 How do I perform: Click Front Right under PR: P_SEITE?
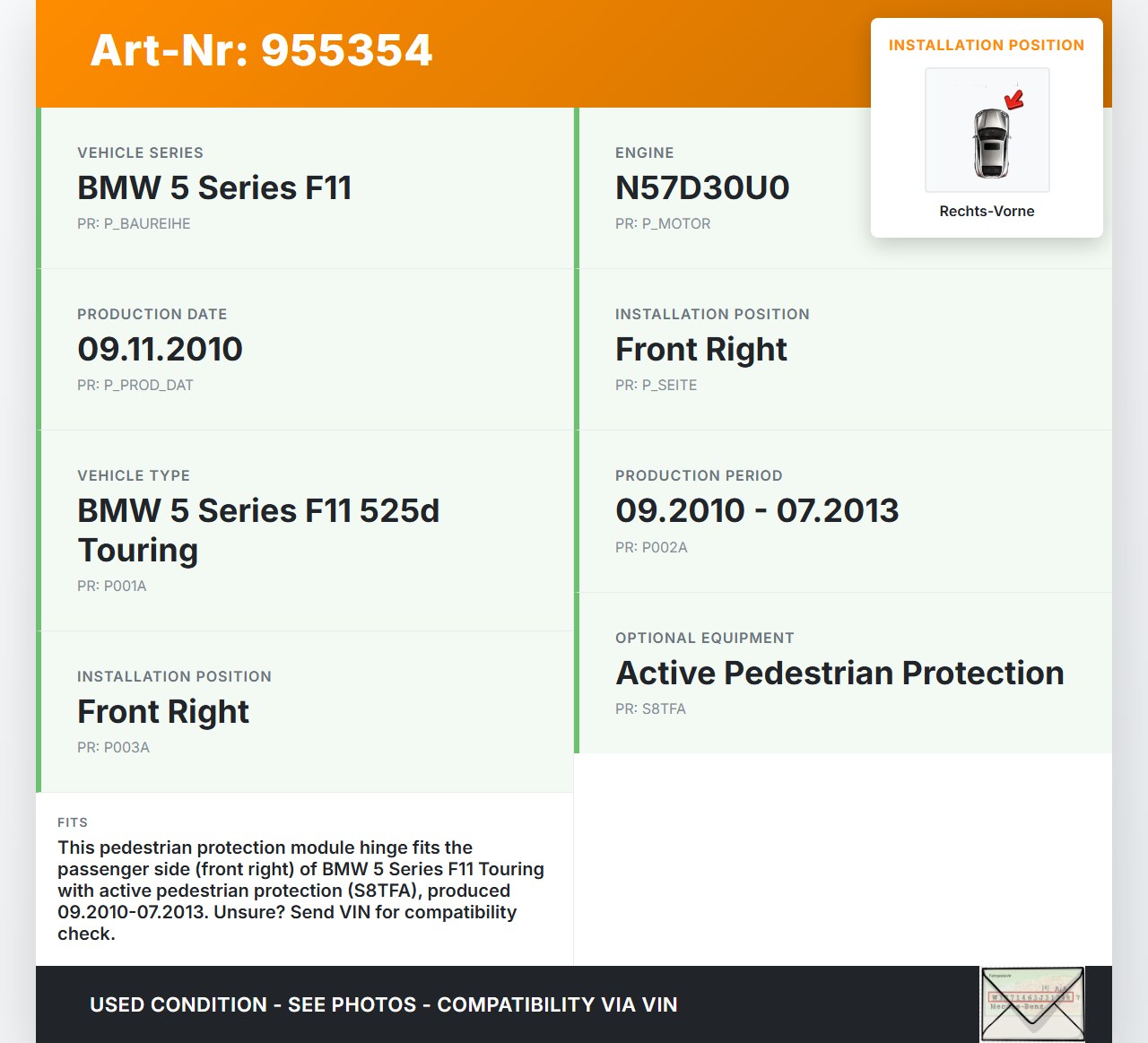click(700, 349)
